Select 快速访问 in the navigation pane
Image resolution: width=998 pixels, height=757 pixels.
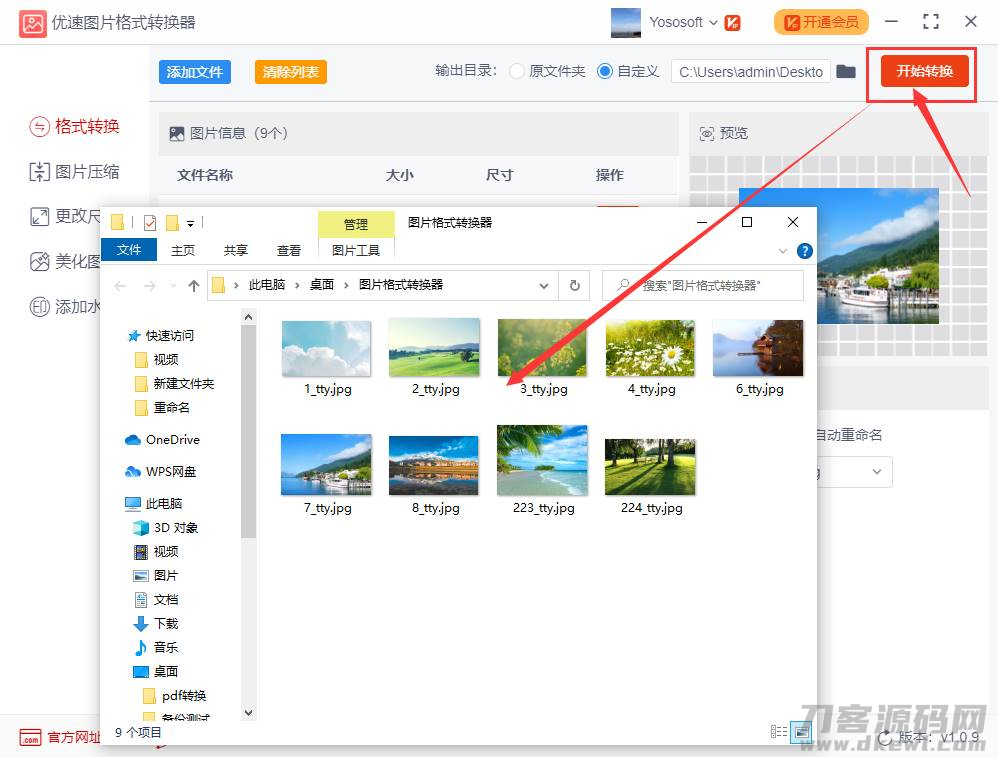(169, 336)
